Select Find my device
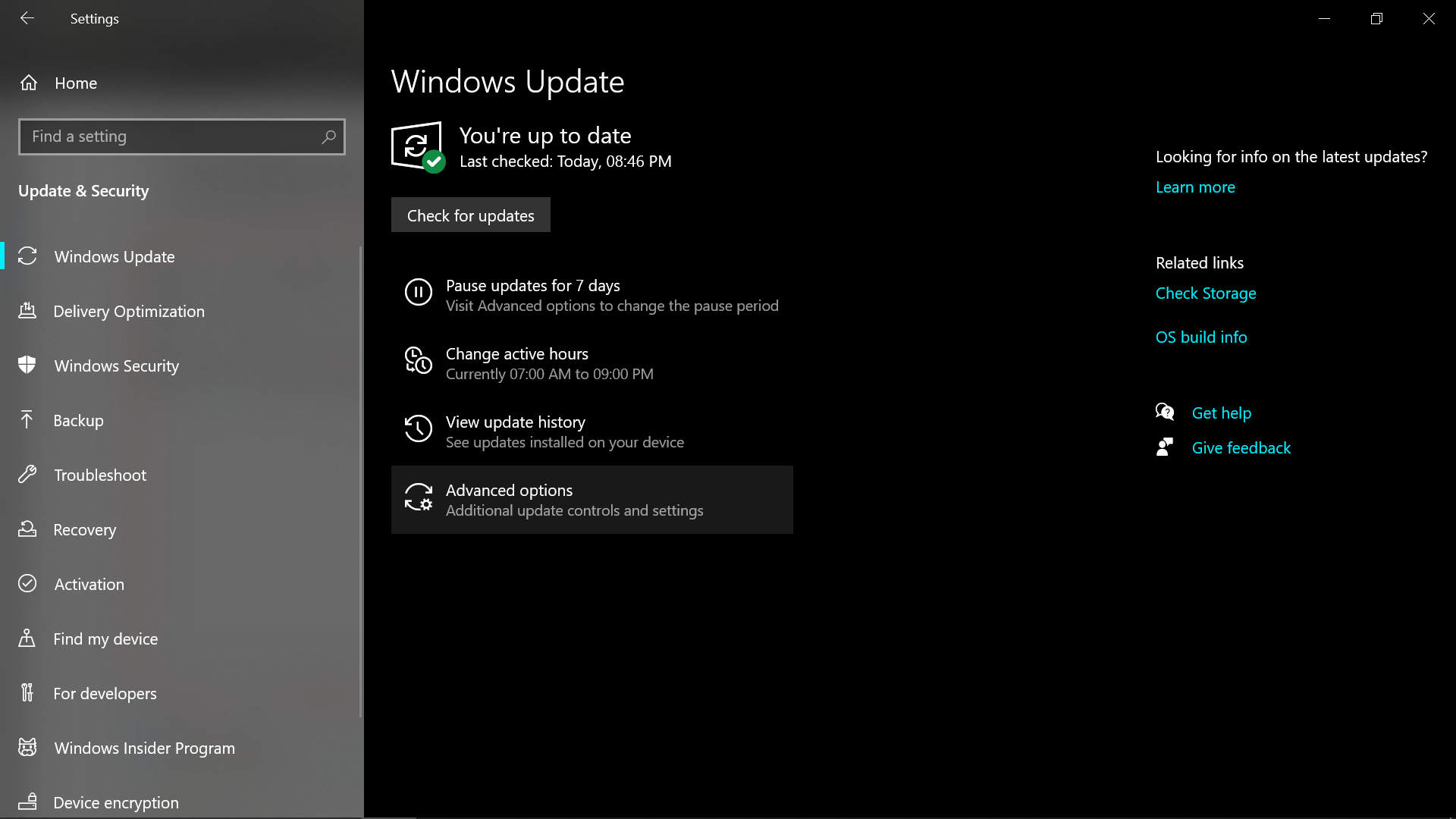This screenshot has height=819, width=1456. point(180,639)
